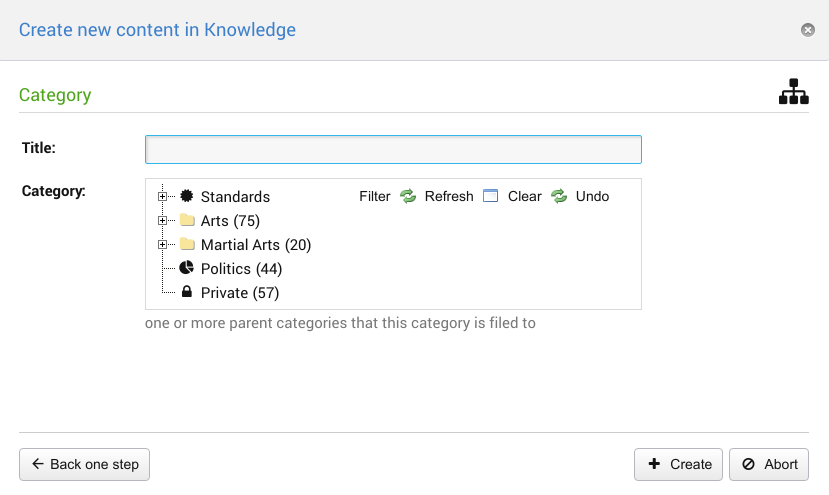
Task: Click the Standards certificate badge icon
Action: point(186,196)
